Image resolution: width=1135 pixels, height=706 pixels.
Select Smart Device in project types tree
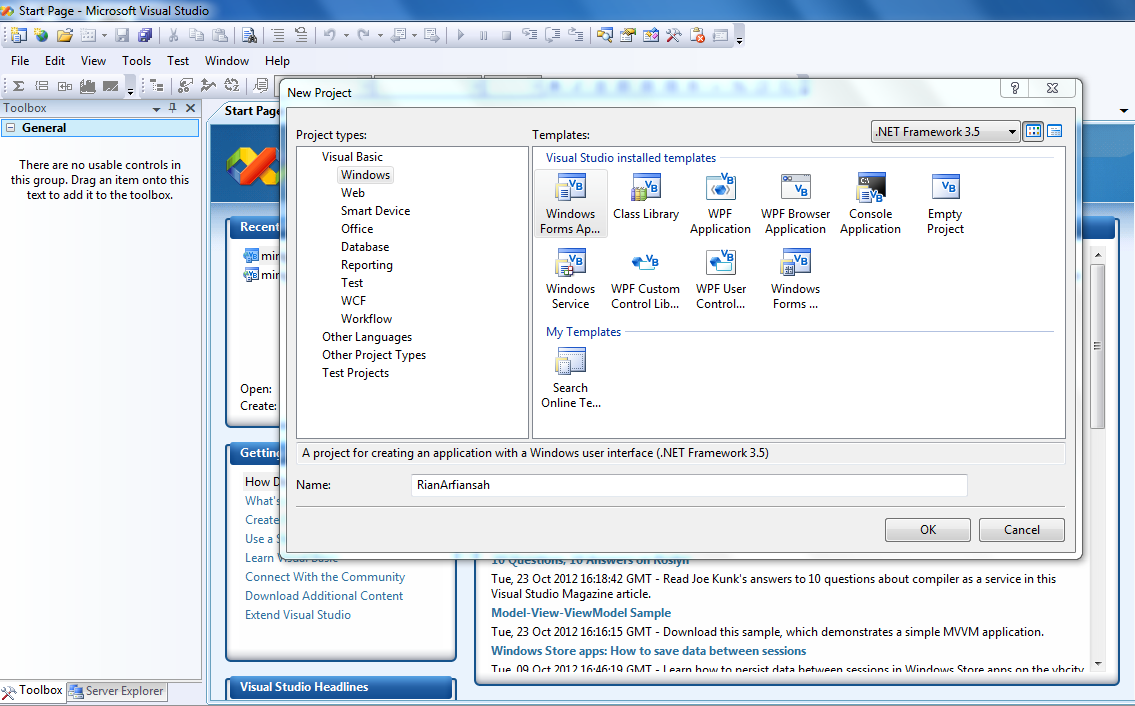[375, 211]
